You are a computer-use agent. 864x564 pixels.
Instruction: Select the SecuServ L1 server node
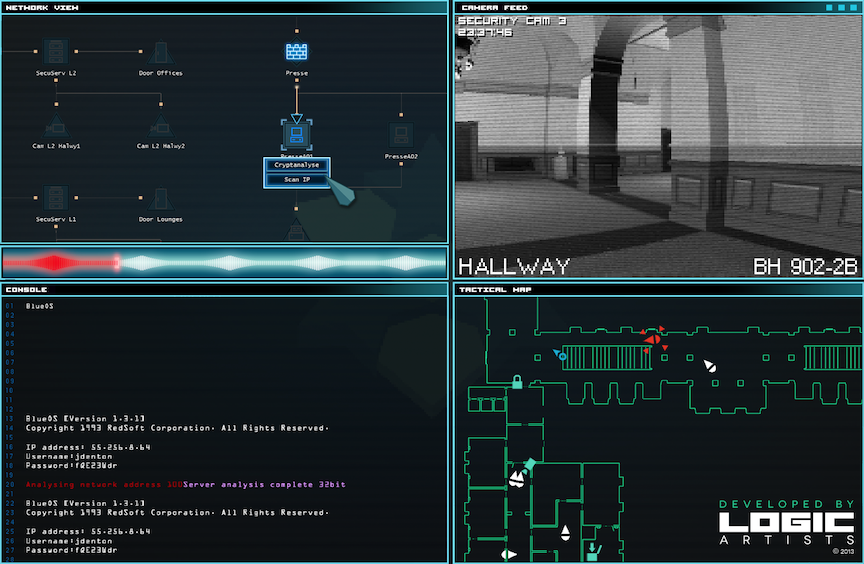pos(56,198)
